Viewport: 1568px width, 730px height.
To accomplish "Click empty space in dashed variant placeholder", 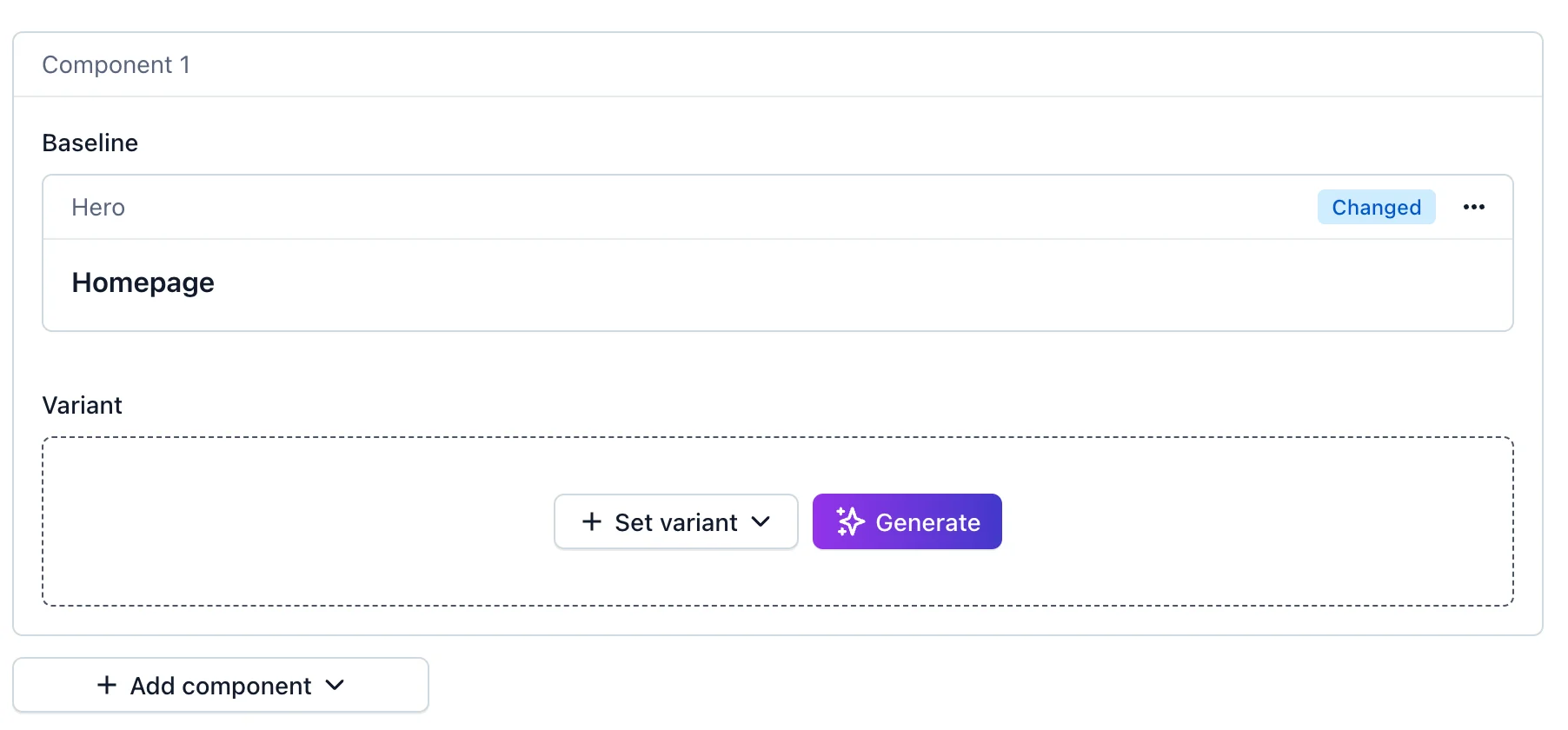I will pyautogui.click(x=296, y=521).
